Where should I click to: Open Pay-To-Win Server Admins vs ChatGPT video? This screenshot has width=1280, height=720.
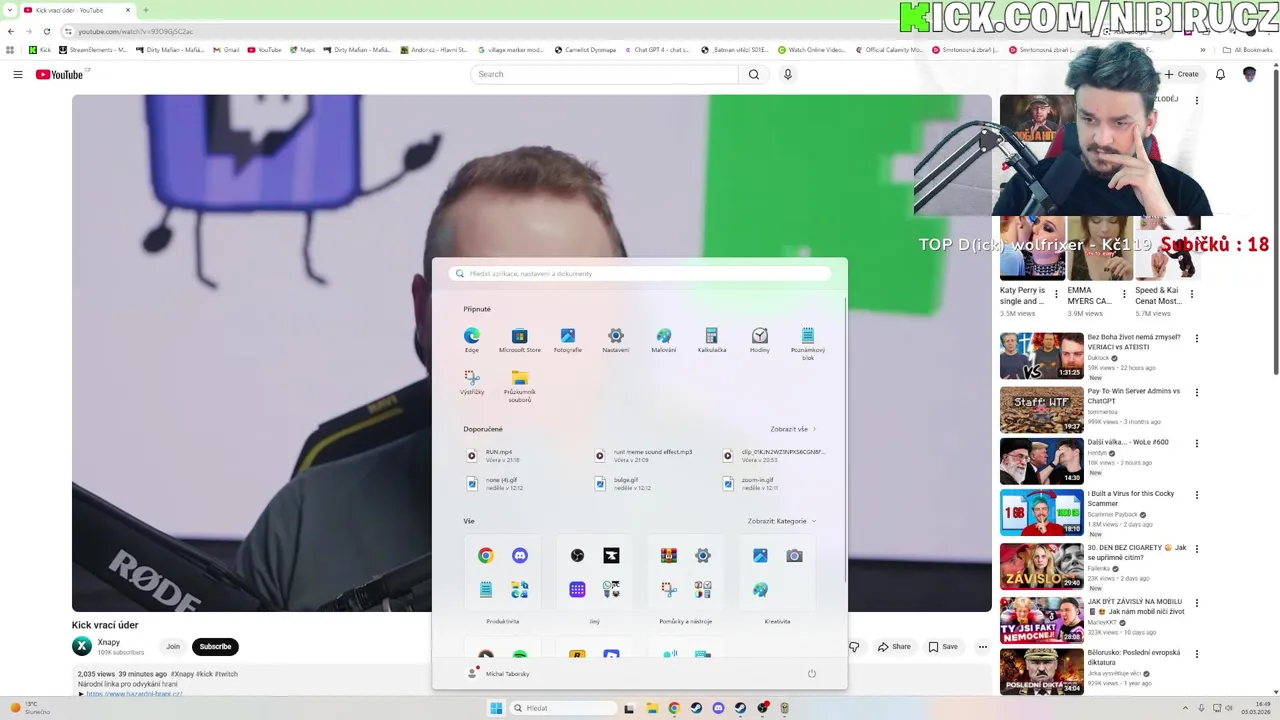click(1042, 409)
